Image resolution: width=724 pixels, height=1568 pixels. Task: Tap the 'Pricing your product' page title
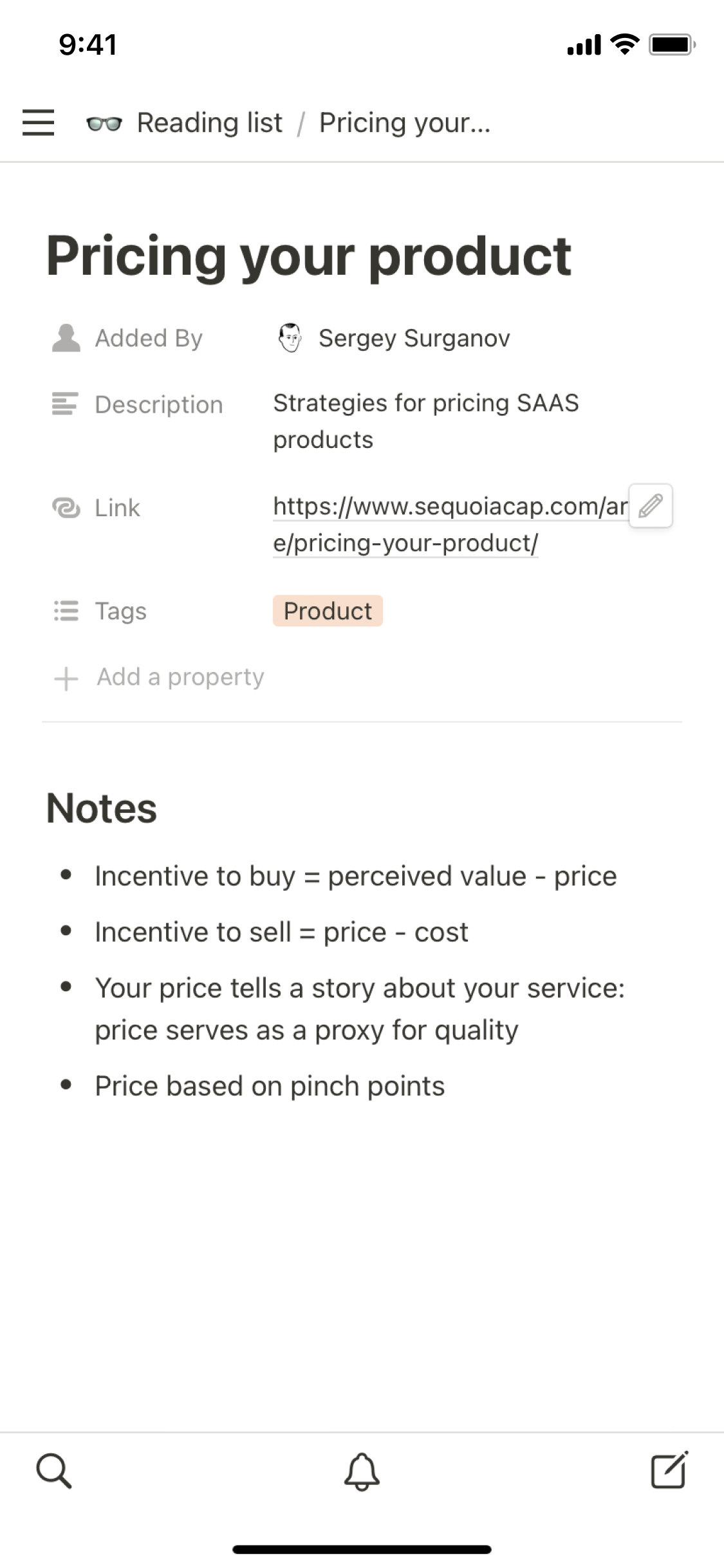(309, 256)
